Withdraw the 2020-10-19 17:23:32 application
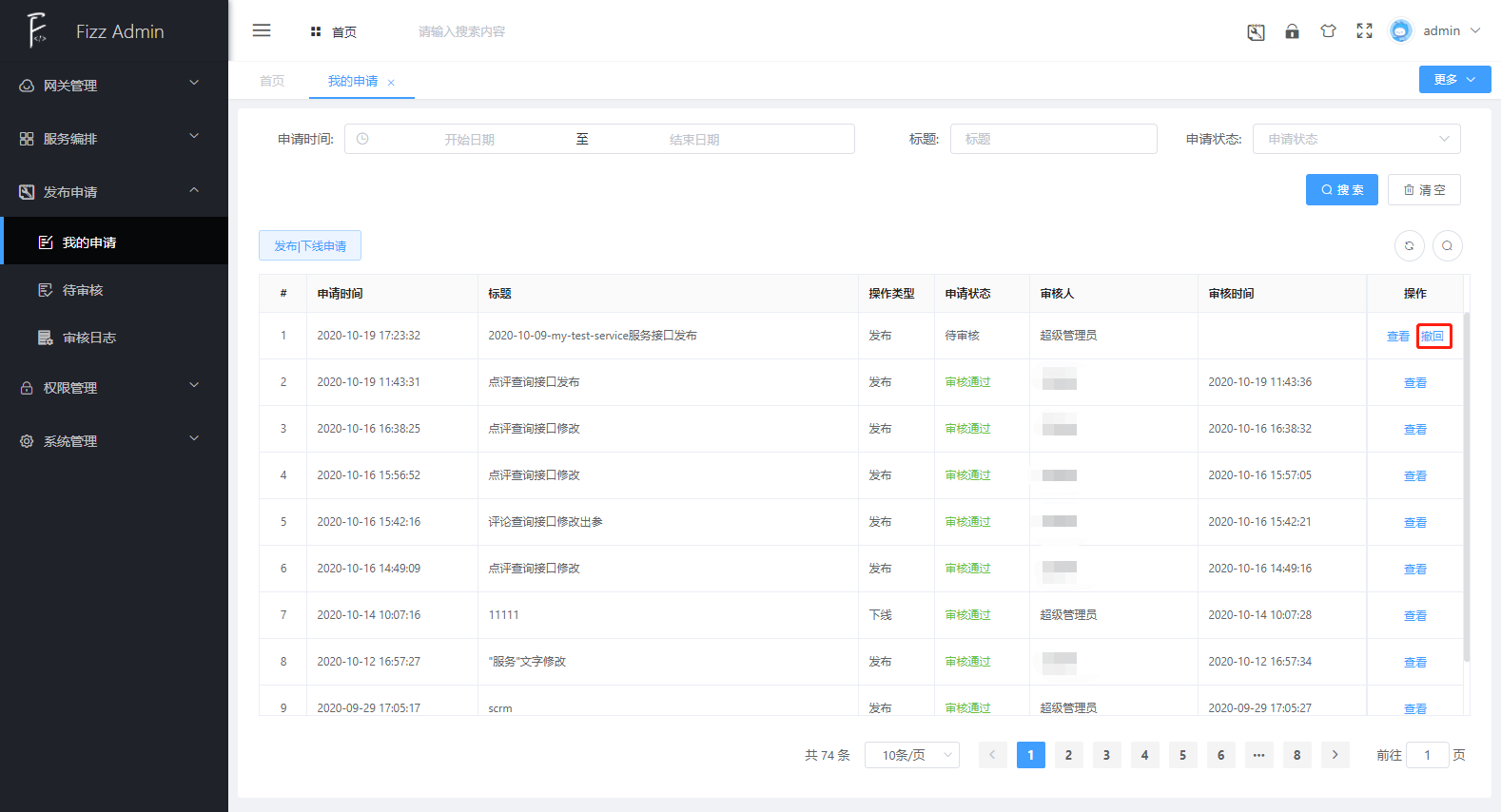 click(x=1433, y=337)
